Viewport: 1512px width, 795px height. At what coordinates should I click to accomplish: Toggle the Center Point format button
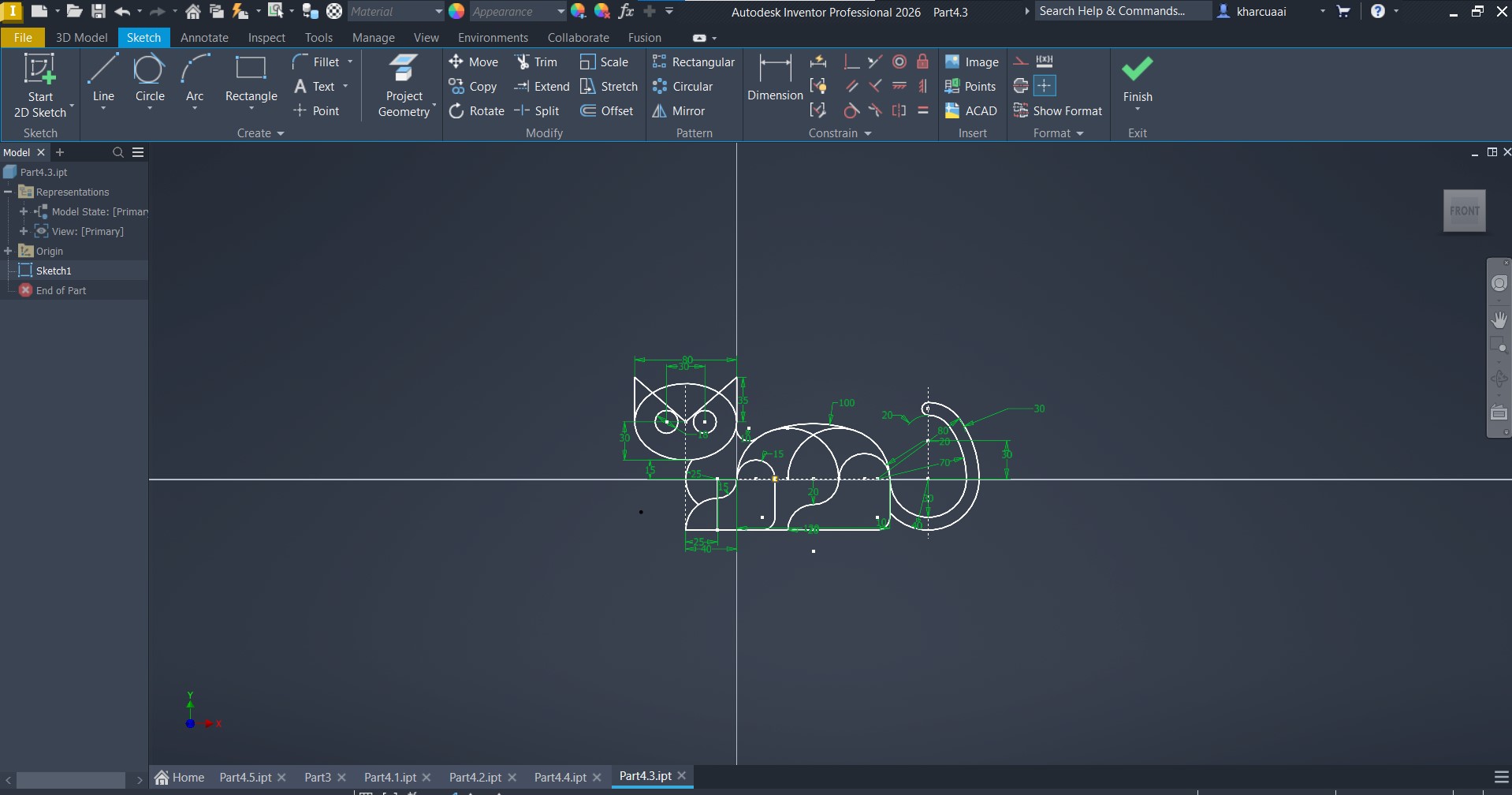[1045, 86]
